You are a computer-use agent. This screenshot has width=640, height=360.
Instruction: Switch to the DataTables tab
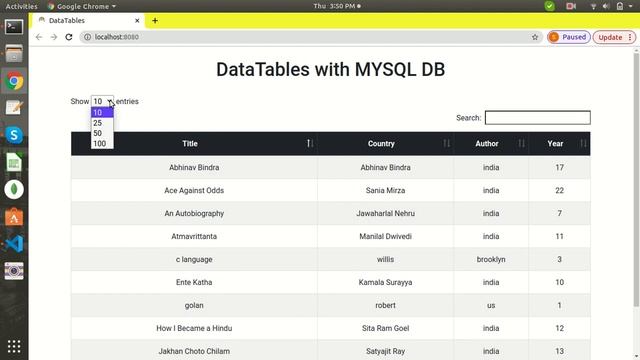point(88,20)
